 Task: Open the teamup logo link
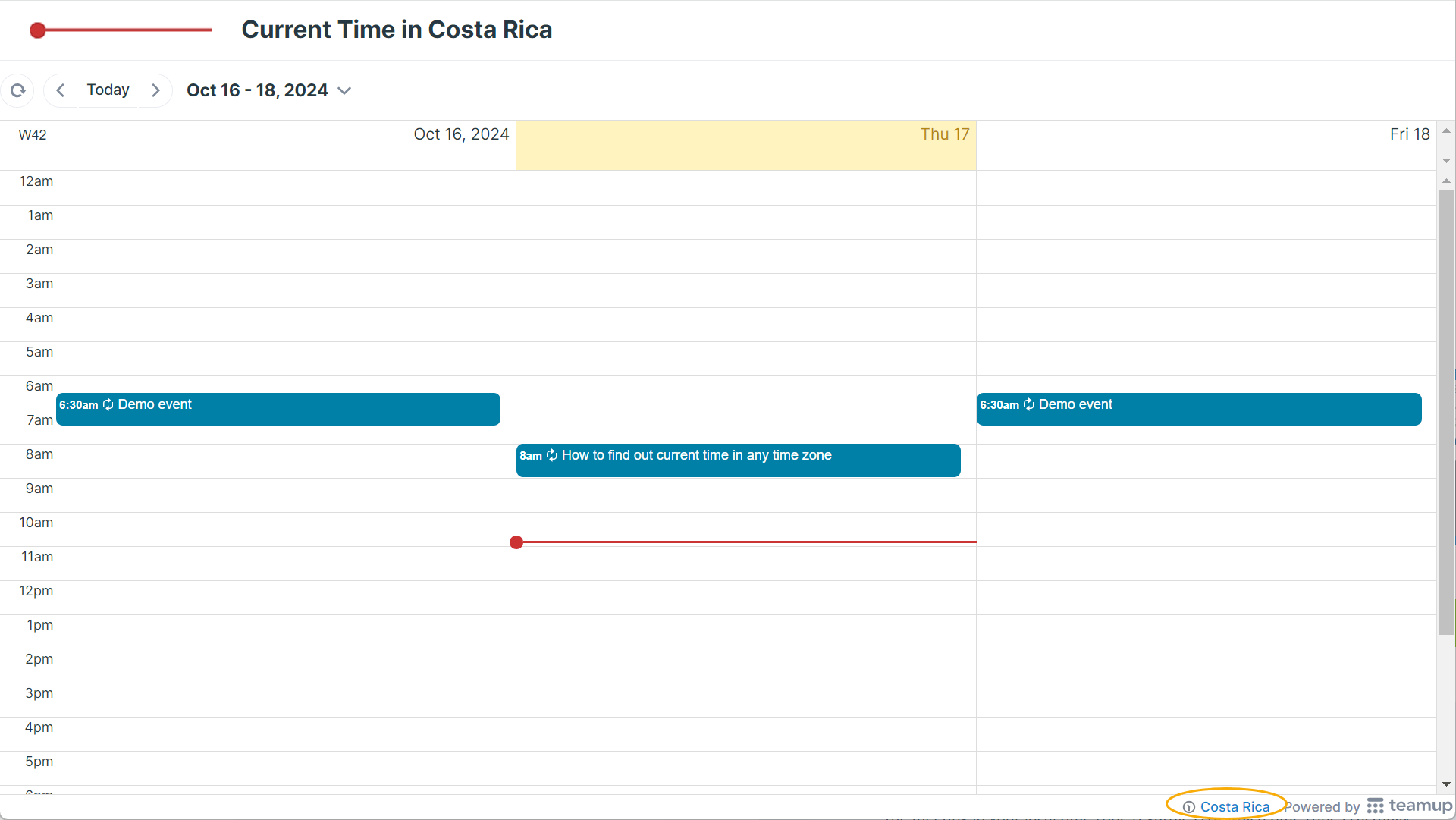[1410, 806]
